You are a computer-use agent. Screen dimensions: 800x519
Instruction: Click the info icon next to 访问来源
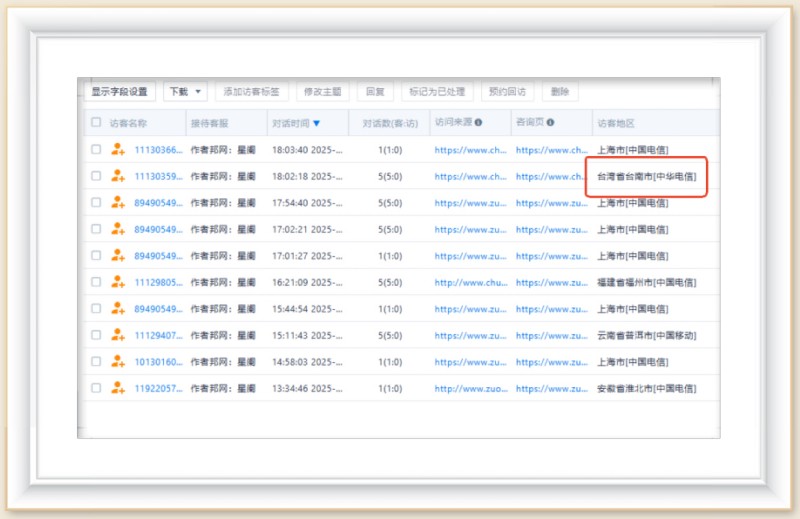tap(478, 123)
